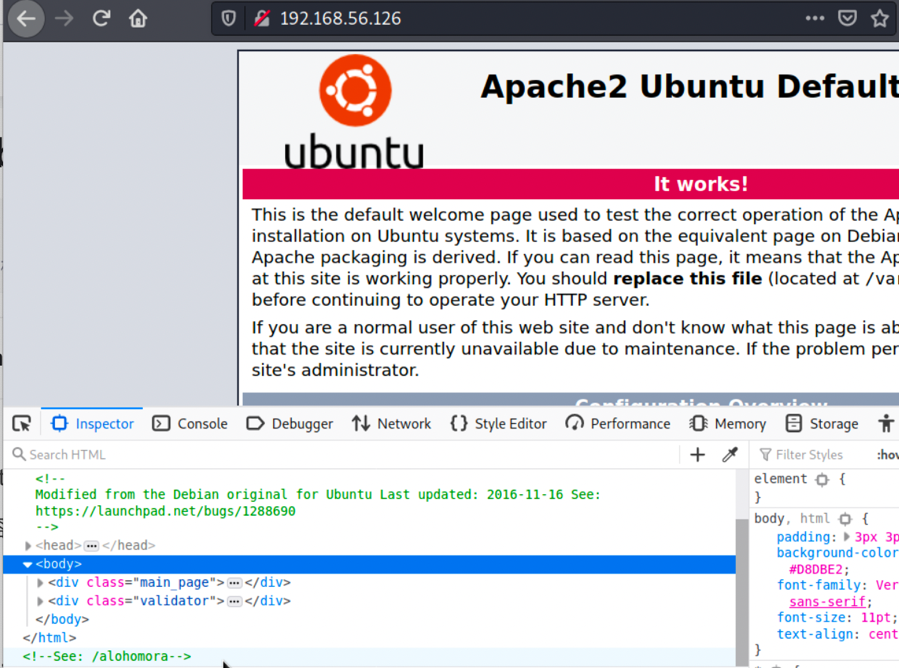Open the browser home page
The width and height of the screenshot is (899, 668).
click(138, 19)
